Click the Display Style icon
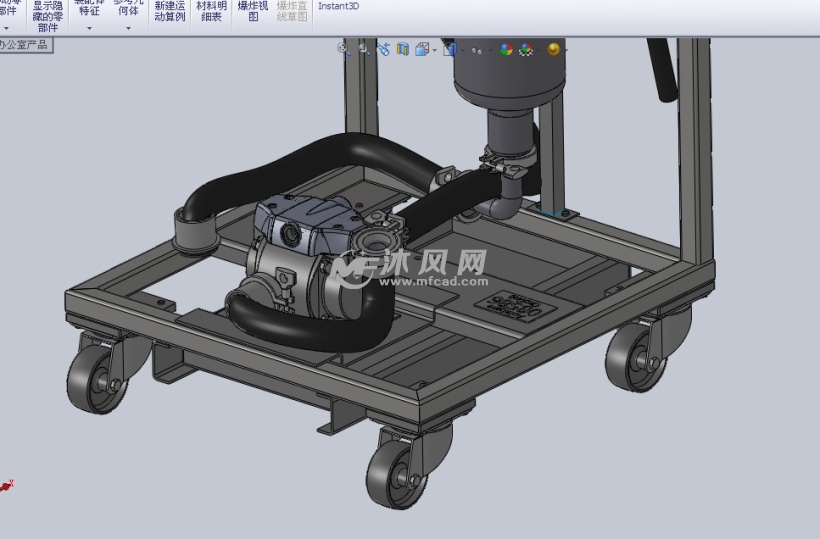 click(449, 49)
